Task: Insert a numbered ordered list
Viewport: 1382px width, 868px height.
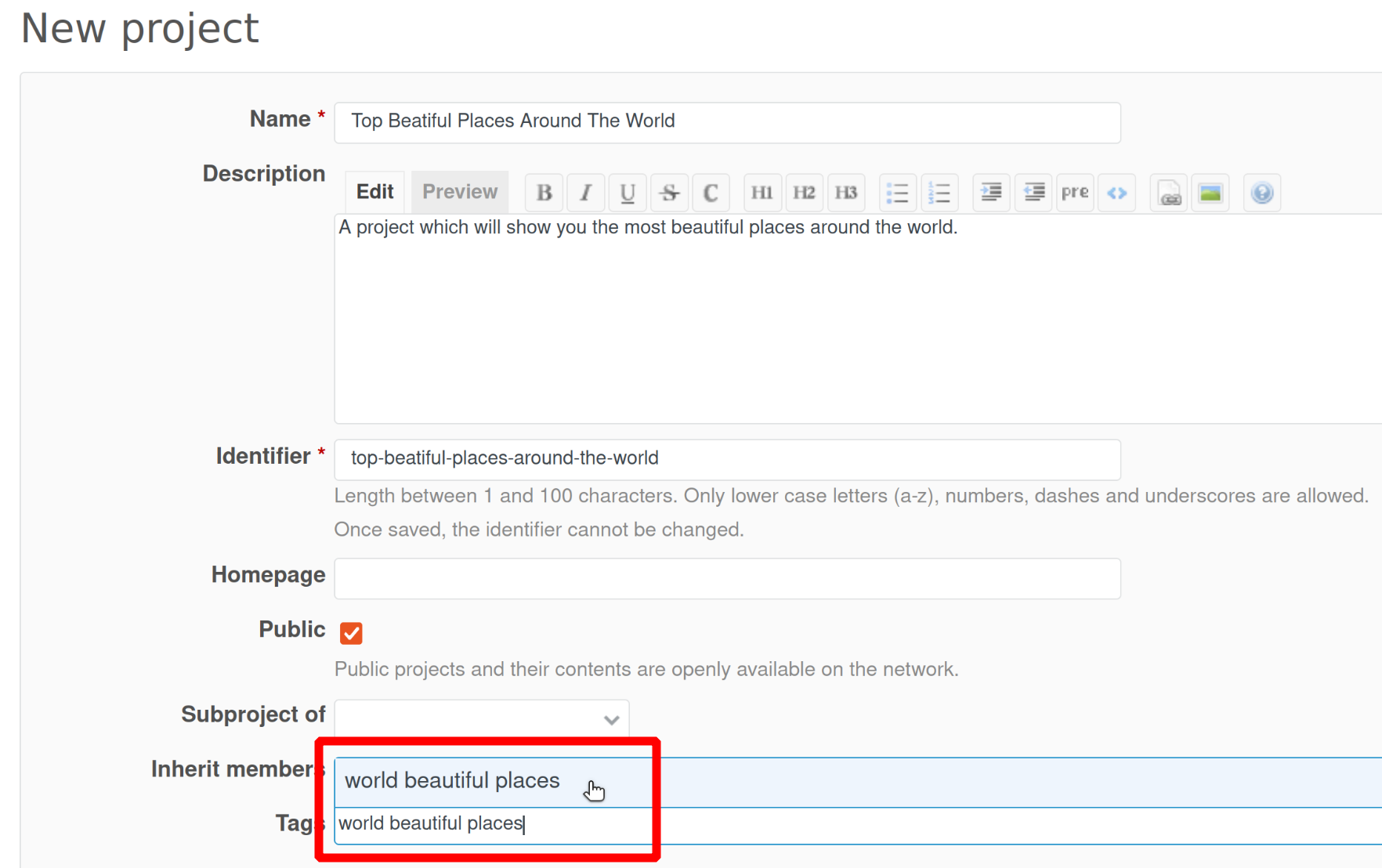Action: 939,193
